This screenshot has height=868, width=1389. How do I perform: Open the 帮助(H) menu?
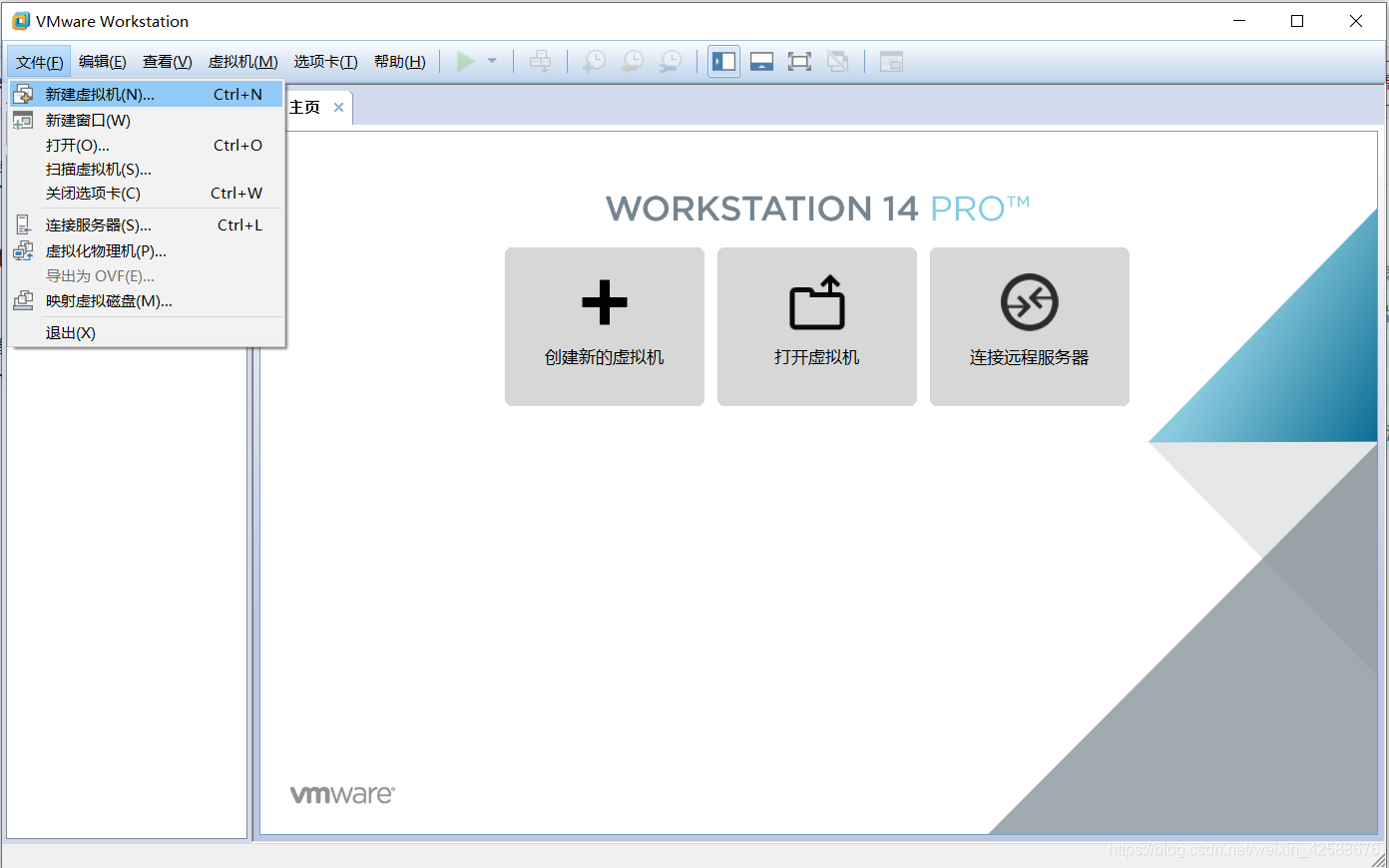[x=400, y=62]
